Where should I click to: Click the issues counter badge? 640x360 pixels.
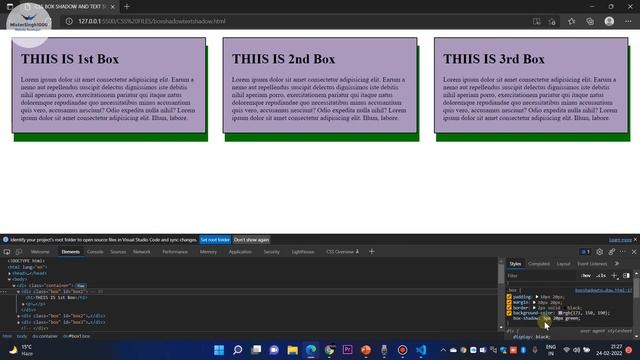(x=585, y=252)
